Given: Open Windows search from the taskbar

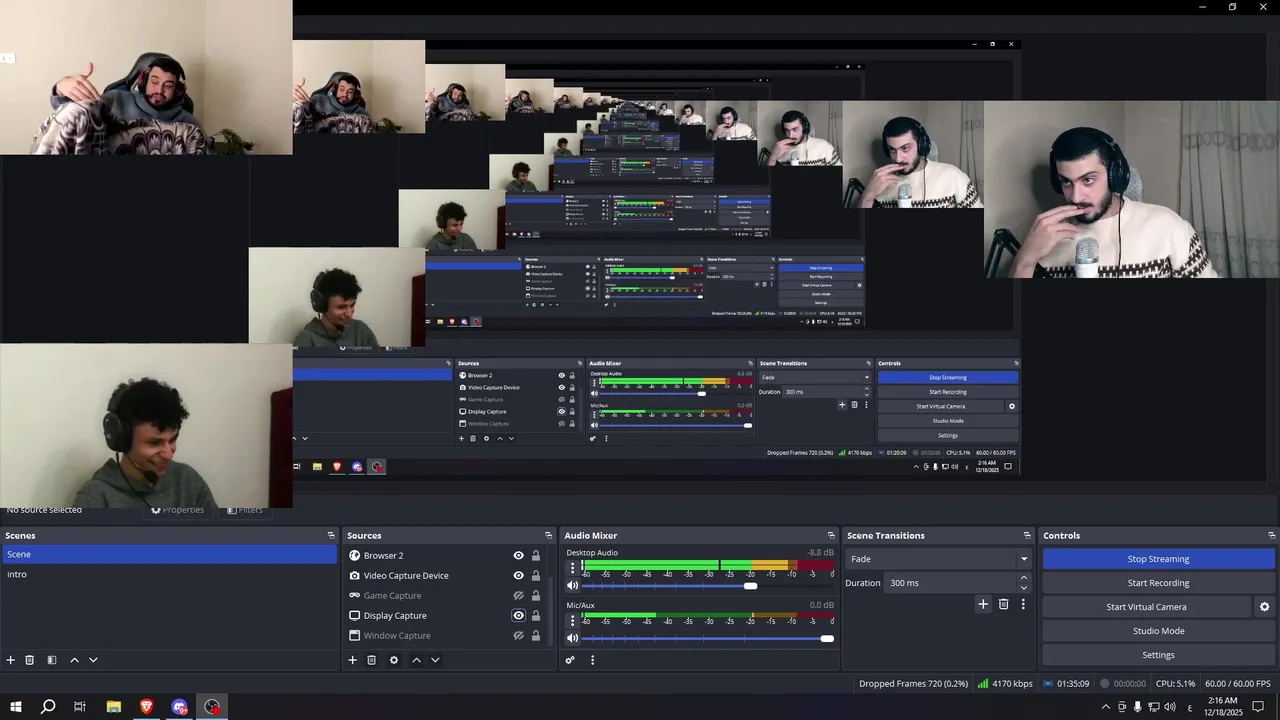Looking at the screenshot, I should click(48, 707).
